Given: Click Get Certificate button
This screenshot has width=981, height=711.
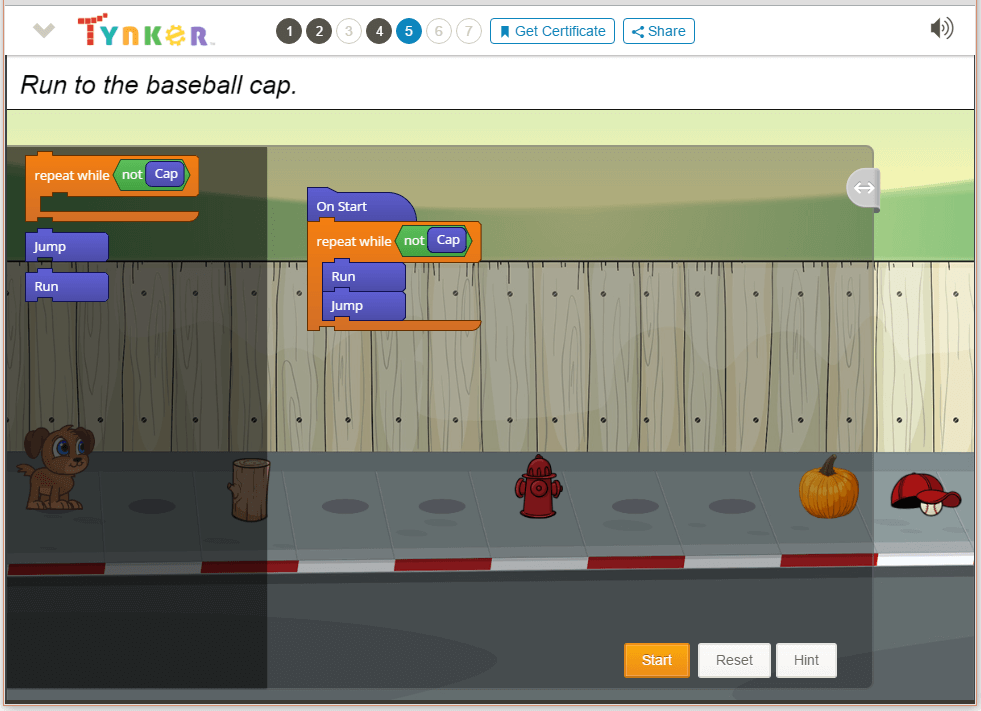Looking at the screenshot, I should (x=552, y=31).
